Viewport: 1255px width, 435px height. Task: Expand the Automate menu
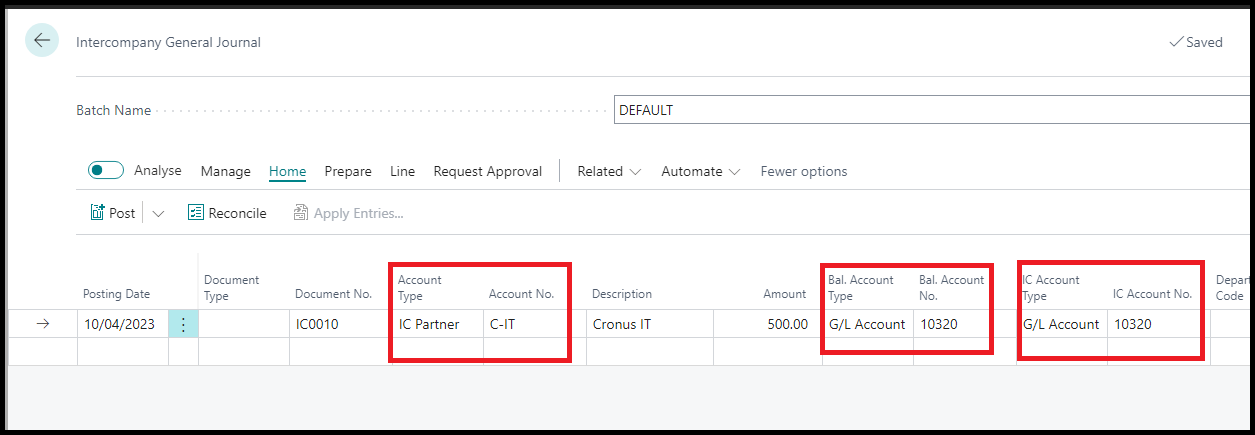point(700,171)
